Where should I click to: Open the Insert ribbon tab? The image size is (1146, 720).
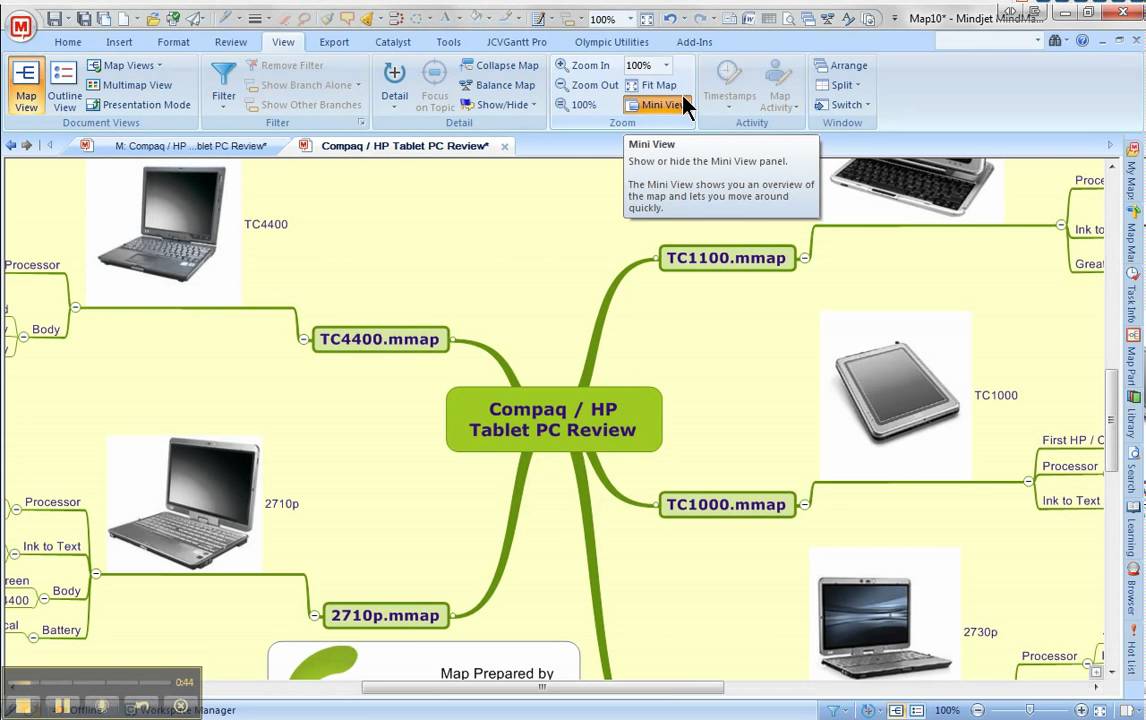coord(119,42)
